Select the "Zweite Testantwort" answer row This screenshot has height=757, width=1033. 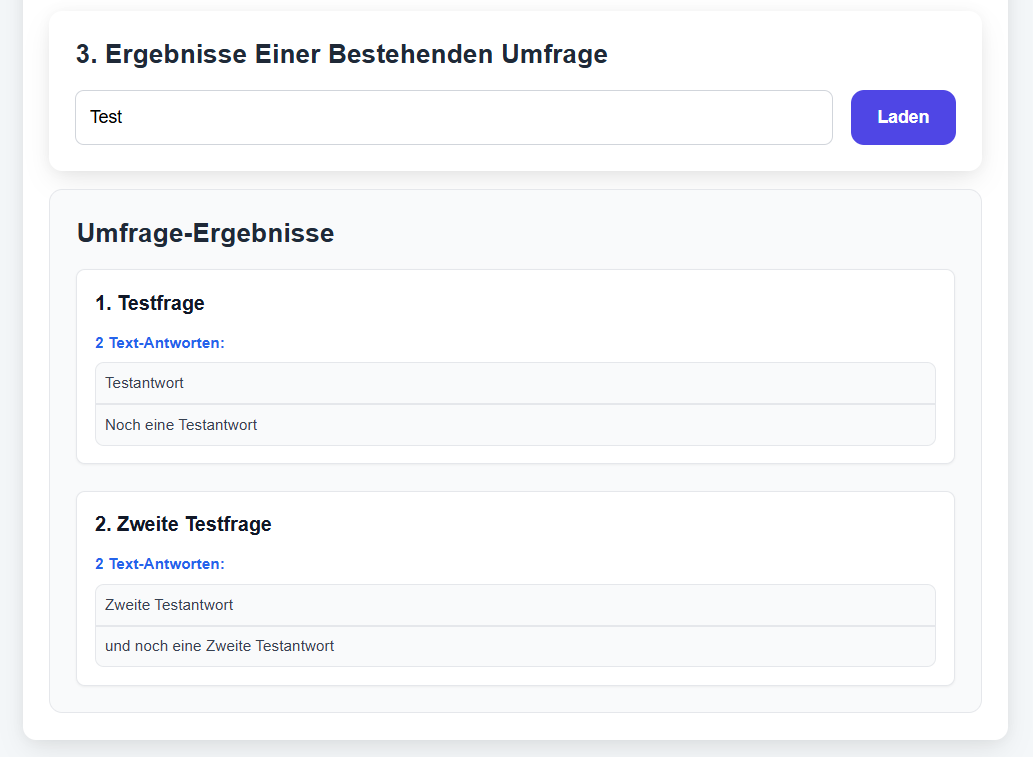(x=515, y=605)
